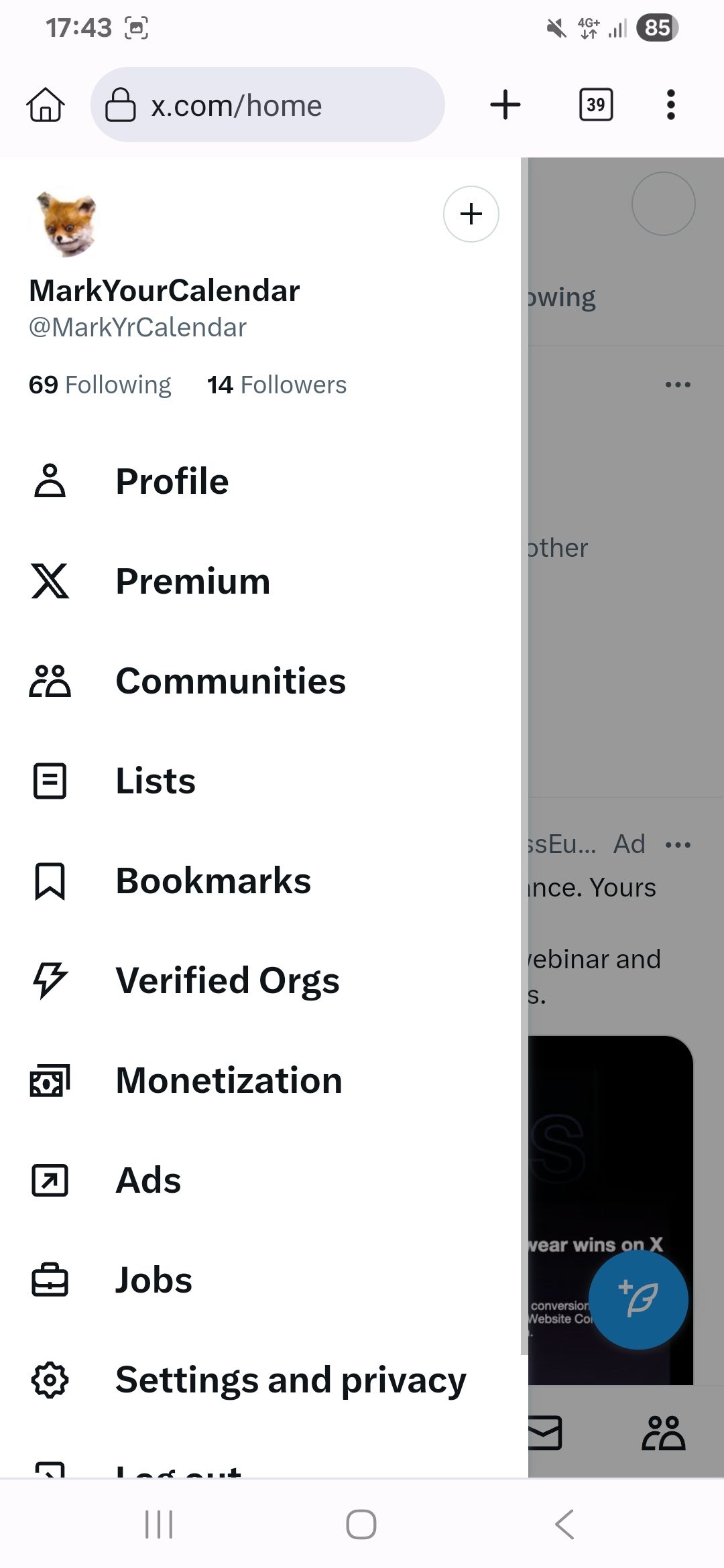Tap the X Premium logo icon
The image size is (724, 1568).
tap(50, 580)
